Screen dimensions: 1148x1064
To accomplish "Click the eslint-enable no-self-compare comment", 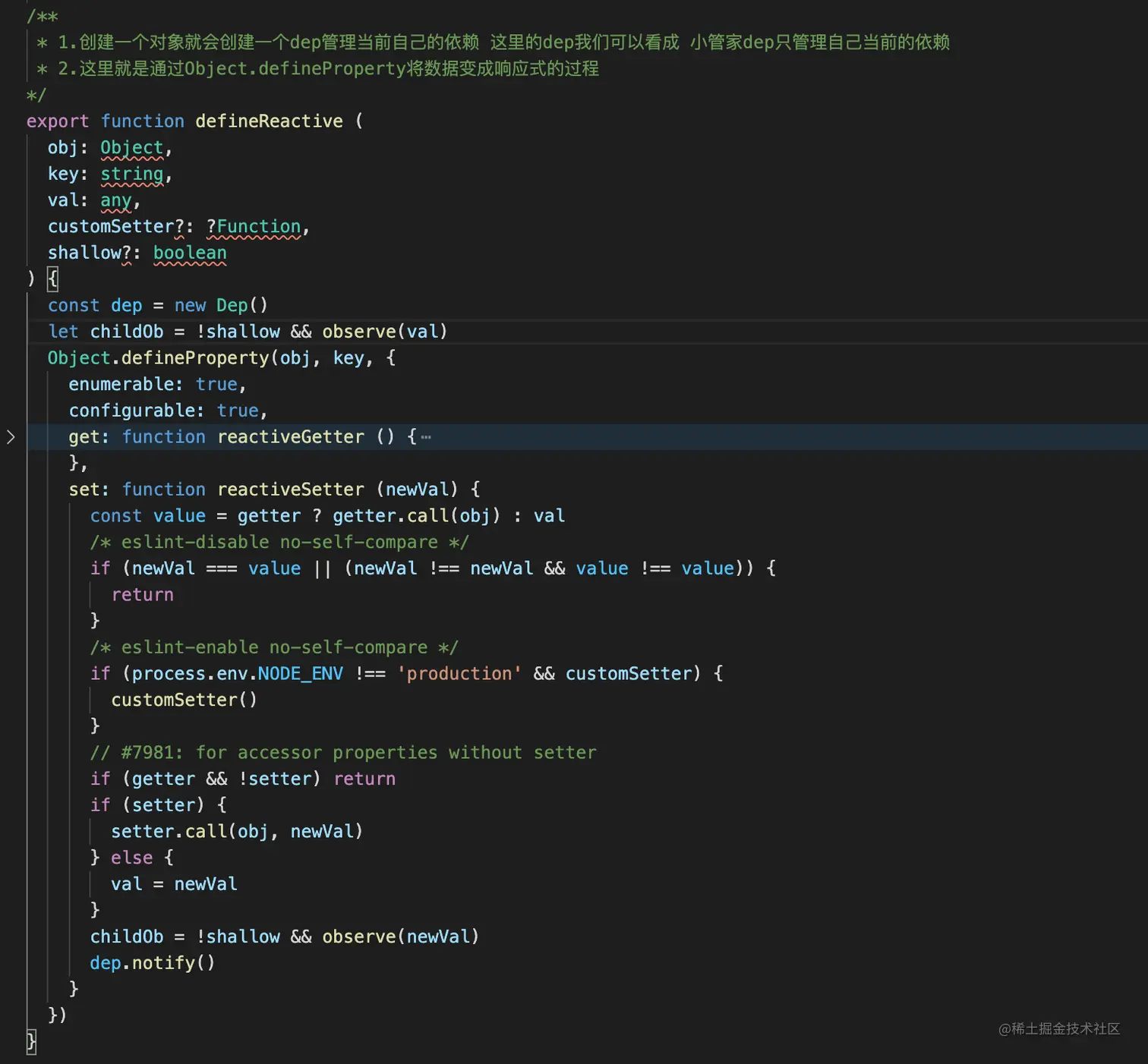I will coord(274,647).
